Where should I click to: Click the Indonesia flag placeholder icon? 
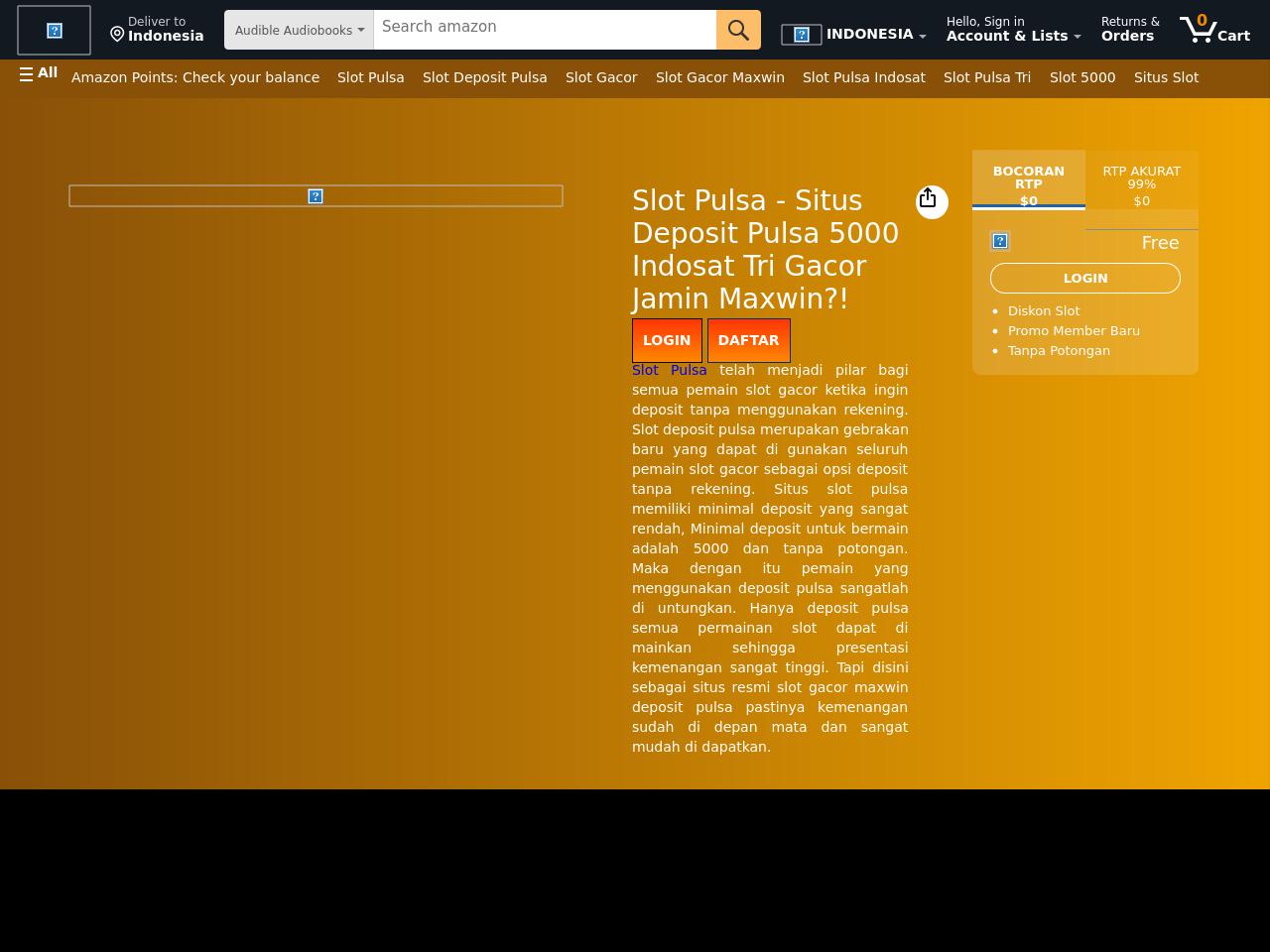click(802, 35)
